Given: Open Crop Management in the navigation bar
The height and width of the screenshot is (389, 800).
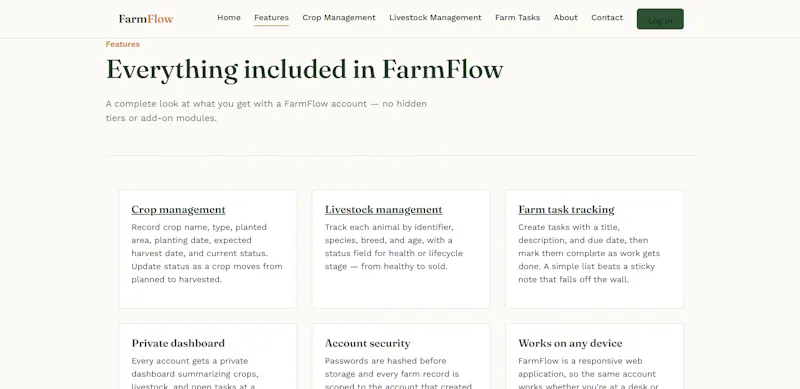Looking at the screenshot, I should pyautogui.click(x=339, y=17).
